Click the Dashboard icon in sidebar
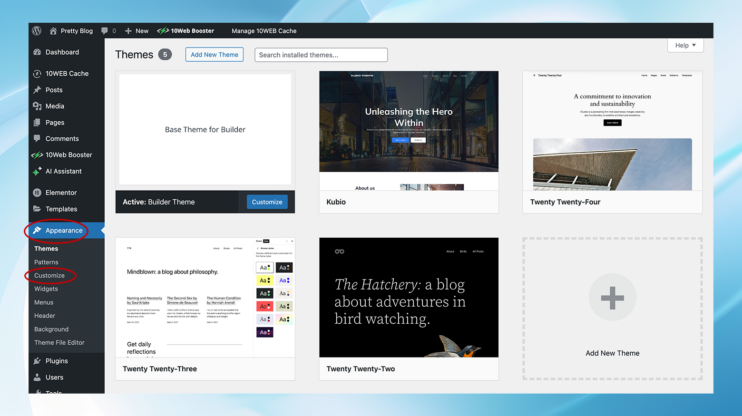Viewport: 742px width, 416px height. [37, 52]
